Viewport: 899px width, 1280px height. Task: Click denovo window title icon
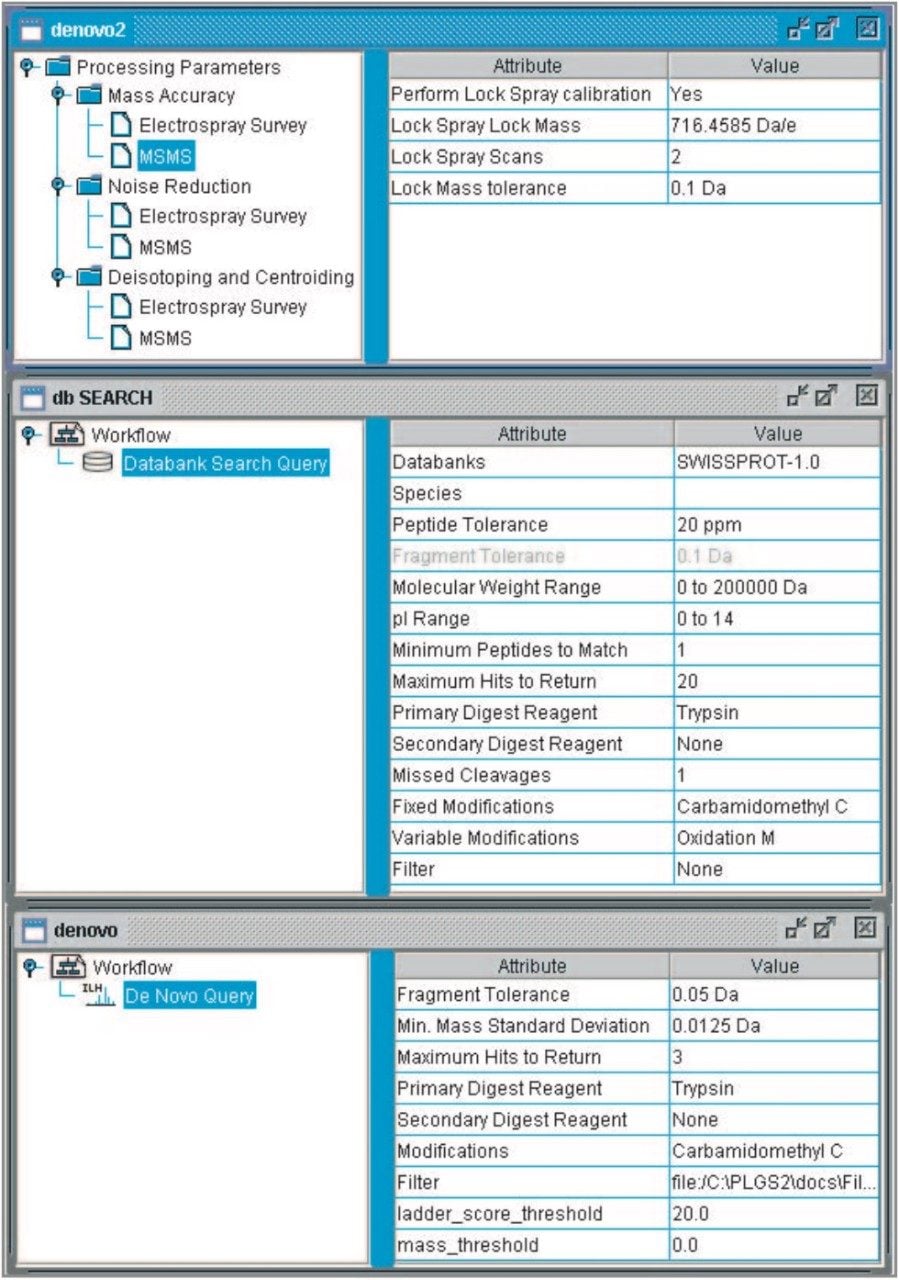pyautogui.click(x=35, y=930)
